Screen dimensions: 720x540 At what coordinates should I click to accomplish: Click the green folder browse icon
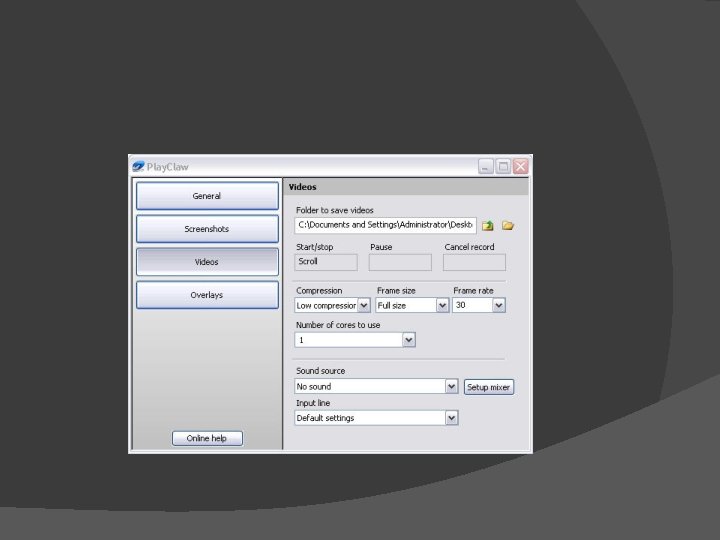(x=488, y=225)
